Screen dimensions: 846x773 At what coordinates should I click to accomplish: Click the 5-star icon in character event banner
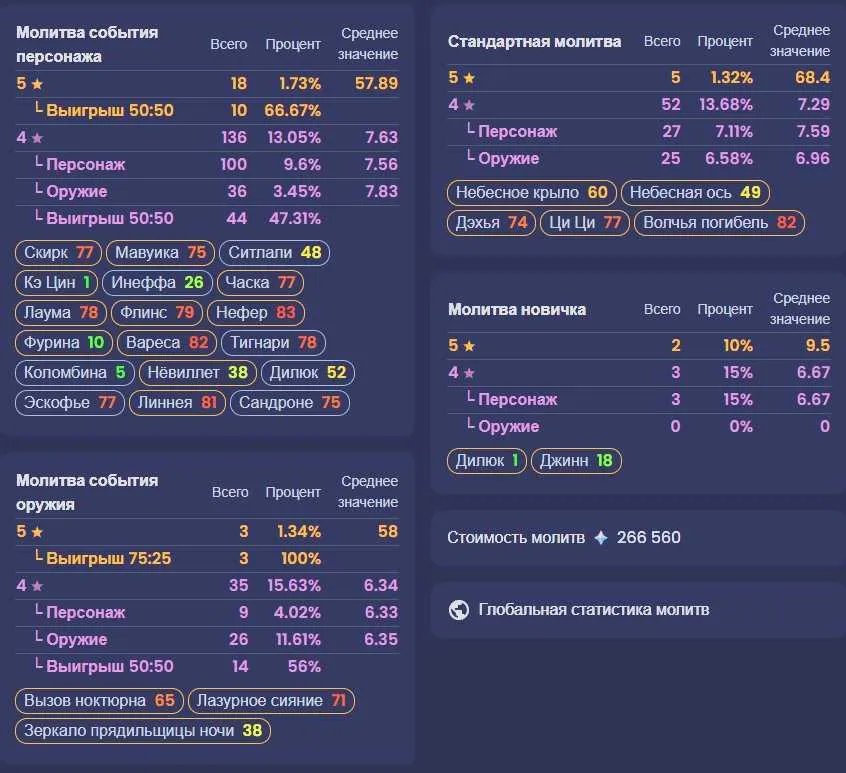37,84
